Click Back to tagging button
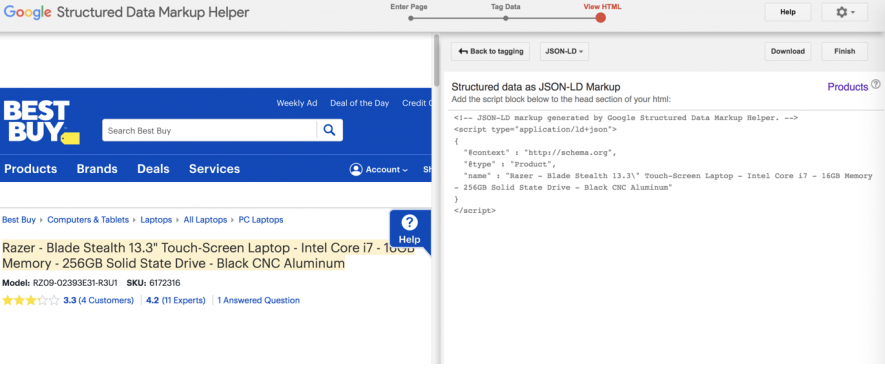 pos(490,51)
